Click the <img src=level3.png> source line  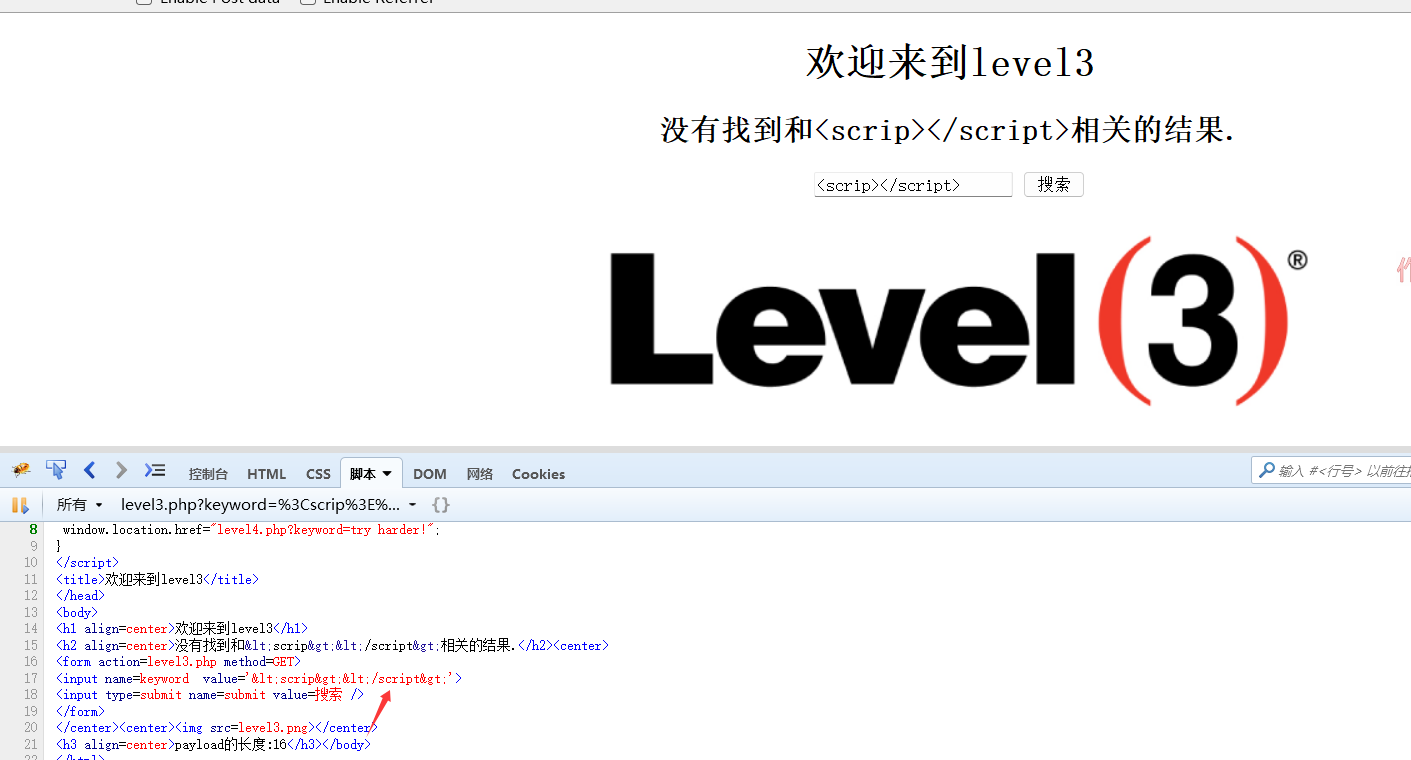pyautogui.click(x=217, y=728)
